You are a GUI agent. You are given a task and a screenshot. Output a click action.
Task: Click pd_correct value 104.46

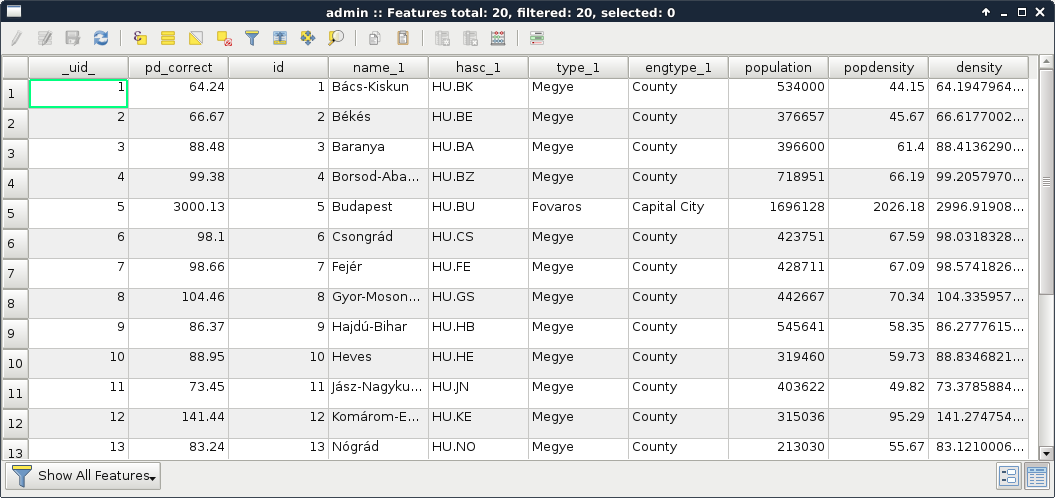(178, 304)
